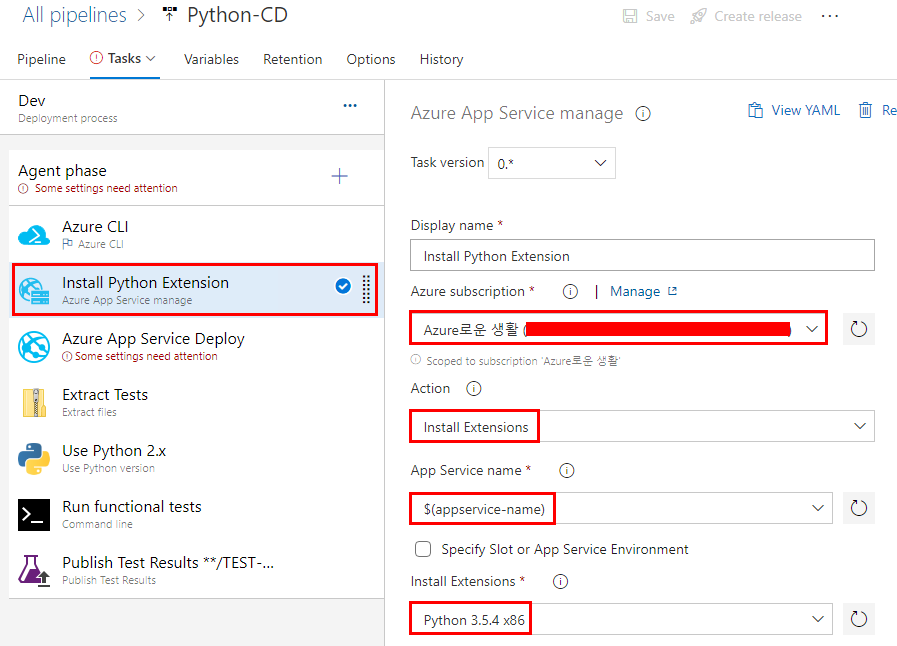Open the Task version dropdown
Viewport: 897px width, 646px height.
pyautogui.click(x=551, y=163)
